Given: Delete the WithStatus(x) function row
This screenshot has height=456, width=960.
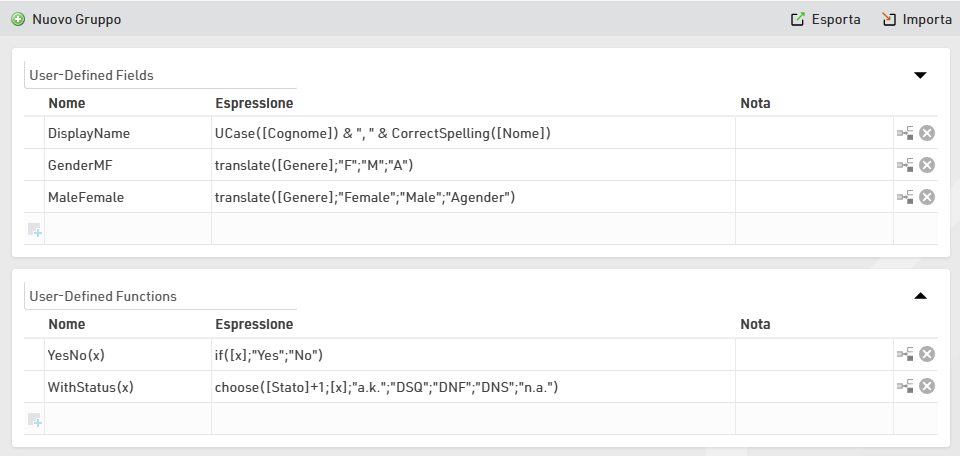Looking at the screenshot, I should 927,386.
